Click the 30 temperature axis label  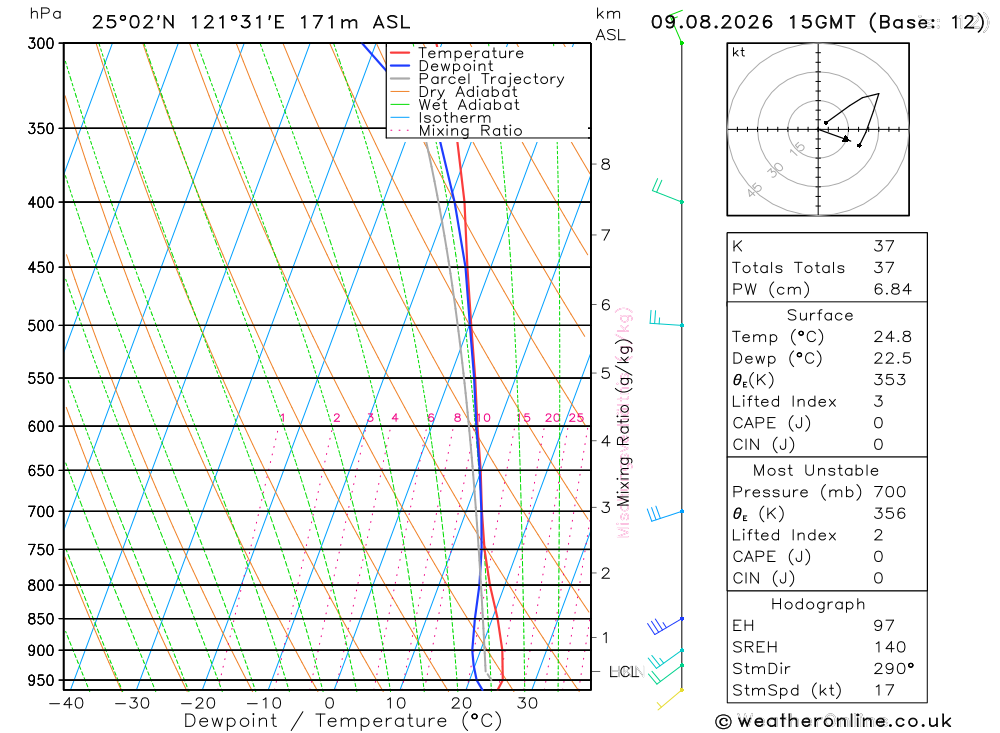527,704
